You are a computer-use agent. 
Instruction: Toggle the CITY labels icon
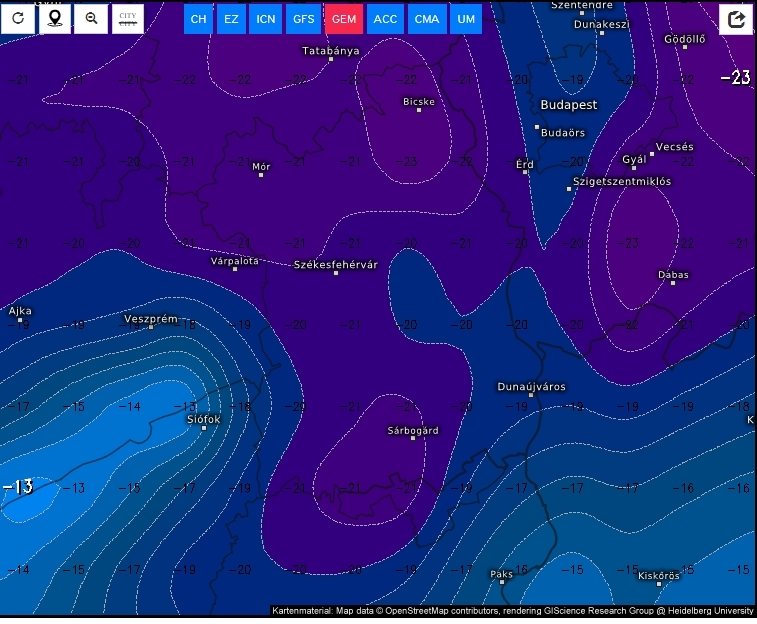pyautogui.click(x=127, y=18)
